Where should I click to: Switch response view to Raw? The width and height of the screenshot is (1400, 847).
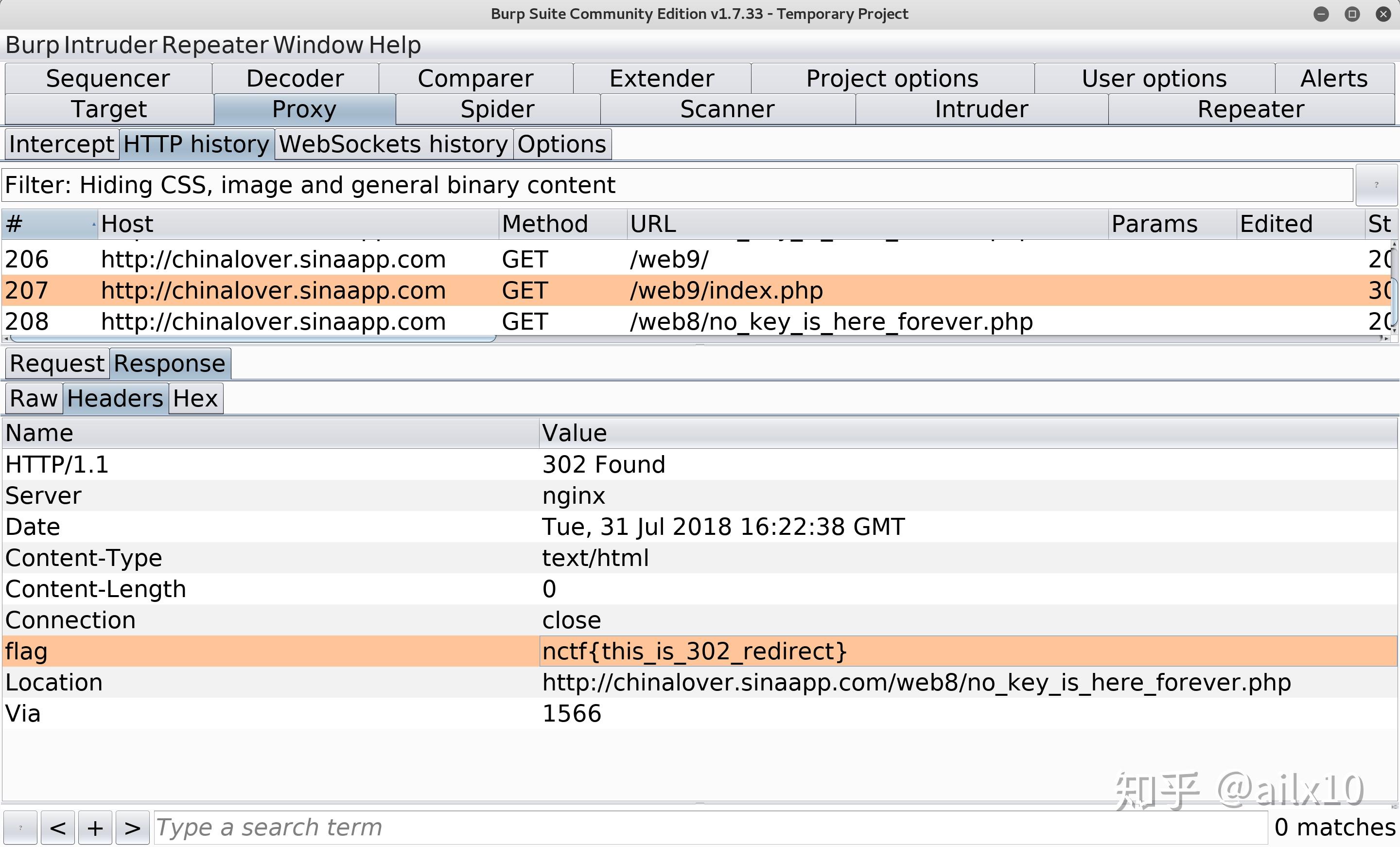click(34, 399)
